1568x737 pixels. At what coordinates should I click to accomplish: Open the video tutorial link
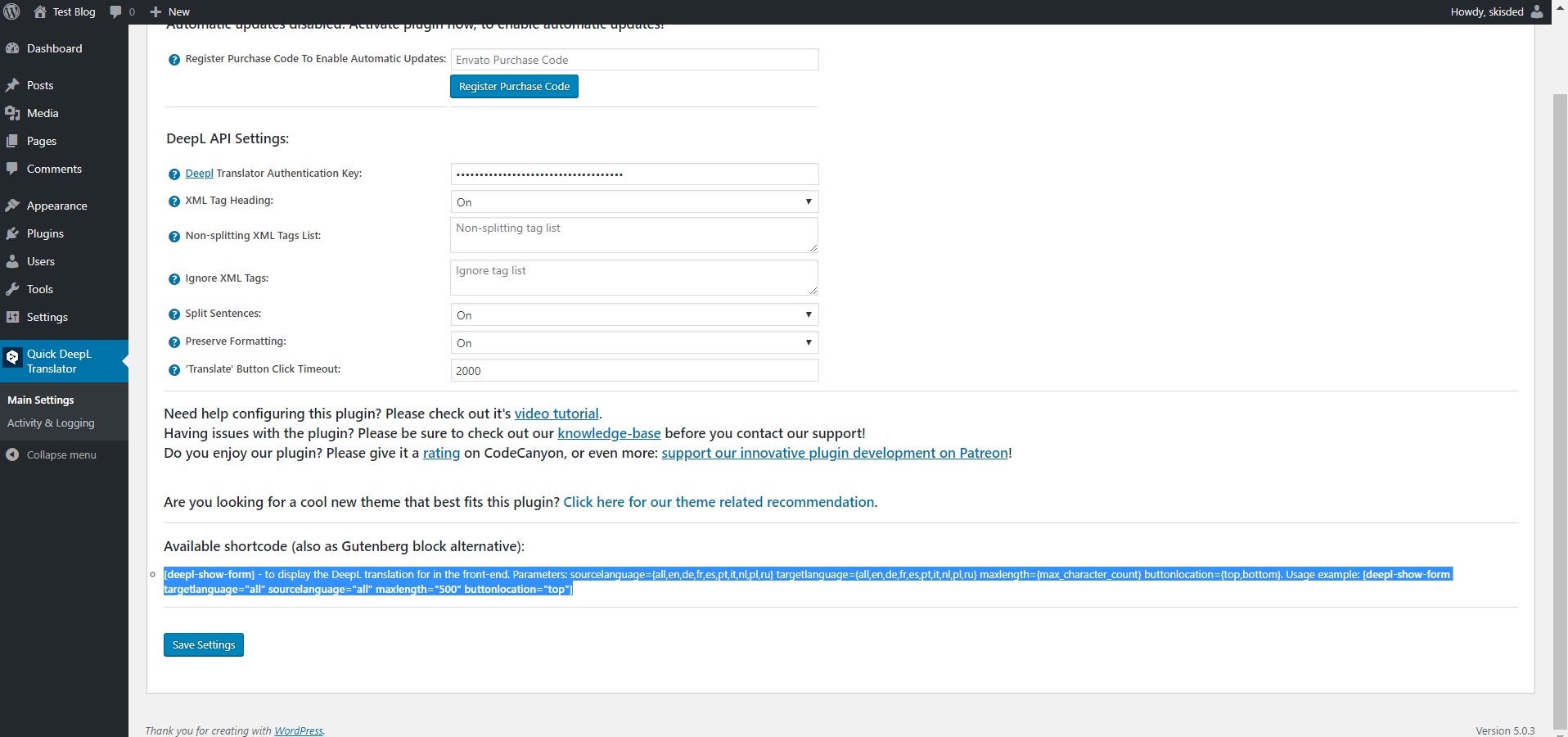pyautogui.click(x=556, y=414)
